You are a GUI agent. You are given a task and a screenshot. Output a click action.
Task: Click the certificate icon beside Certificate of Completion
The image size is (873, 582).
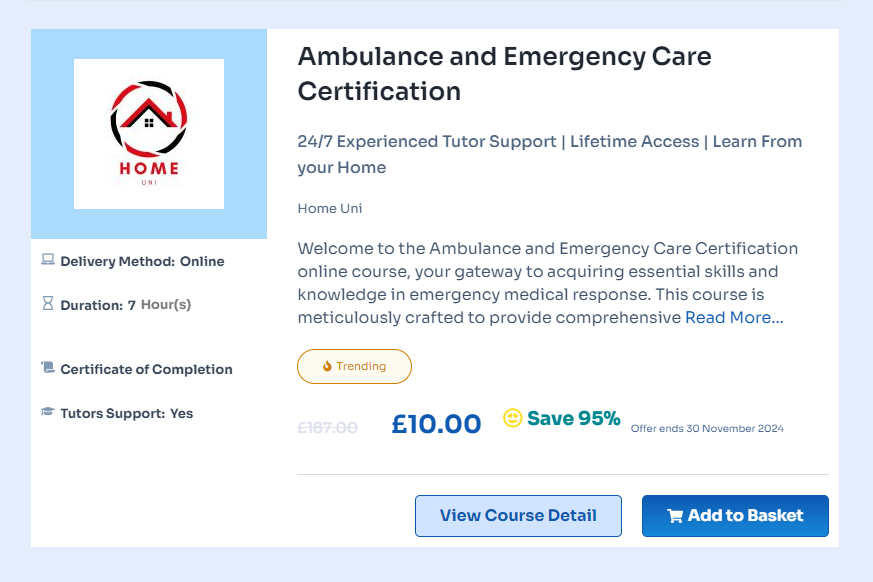click(x=47, y=368)
